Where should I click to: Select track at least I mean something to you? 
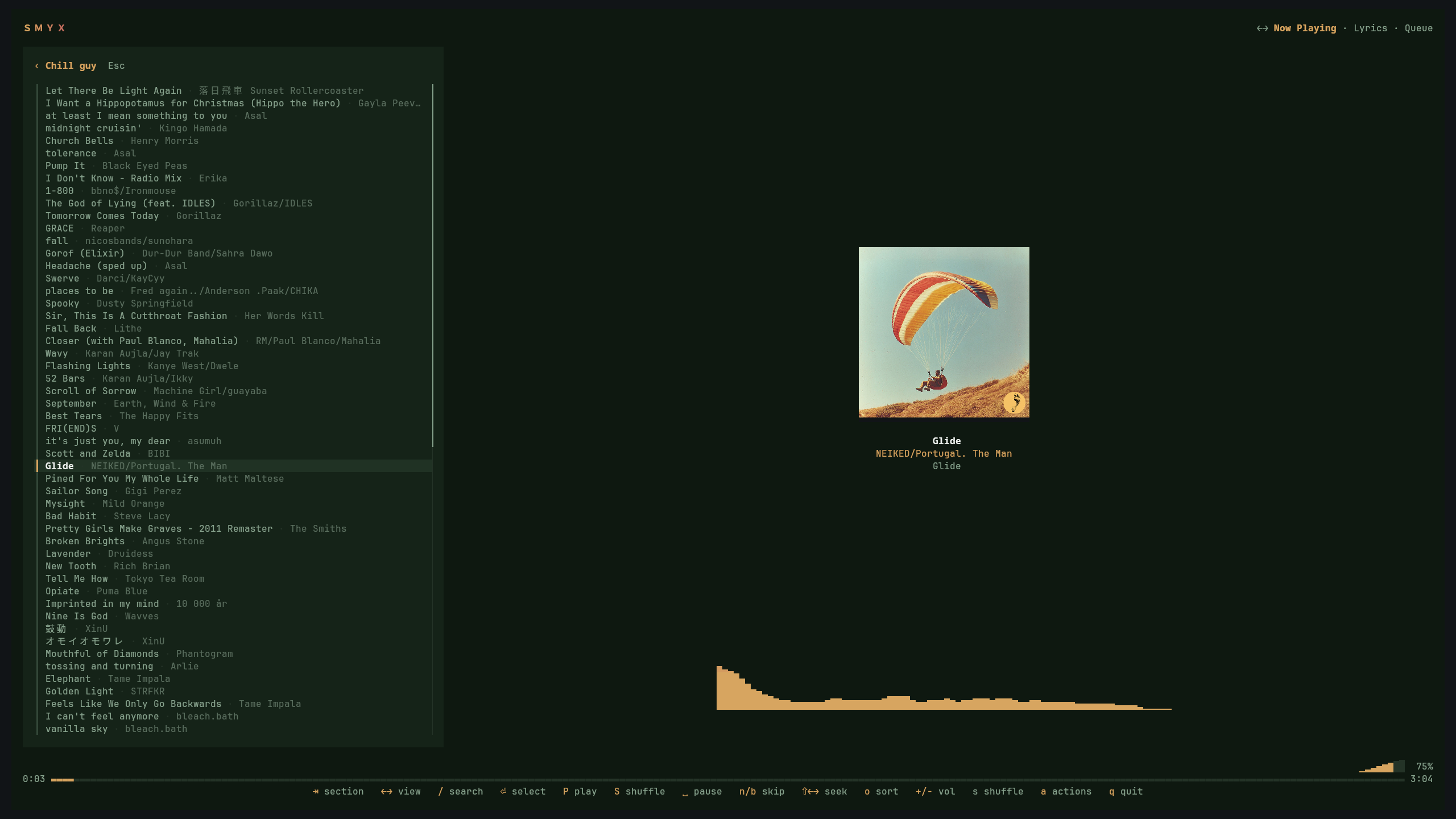234,116
